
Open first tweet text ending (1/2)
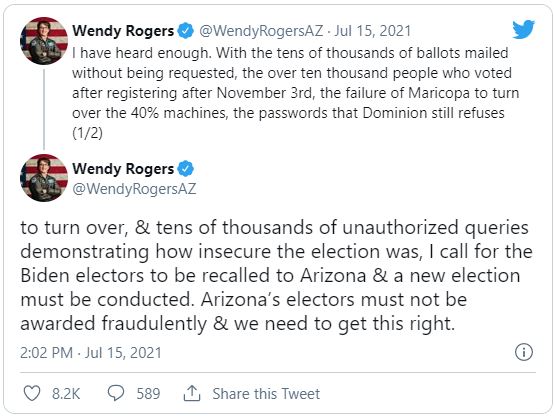295,93
